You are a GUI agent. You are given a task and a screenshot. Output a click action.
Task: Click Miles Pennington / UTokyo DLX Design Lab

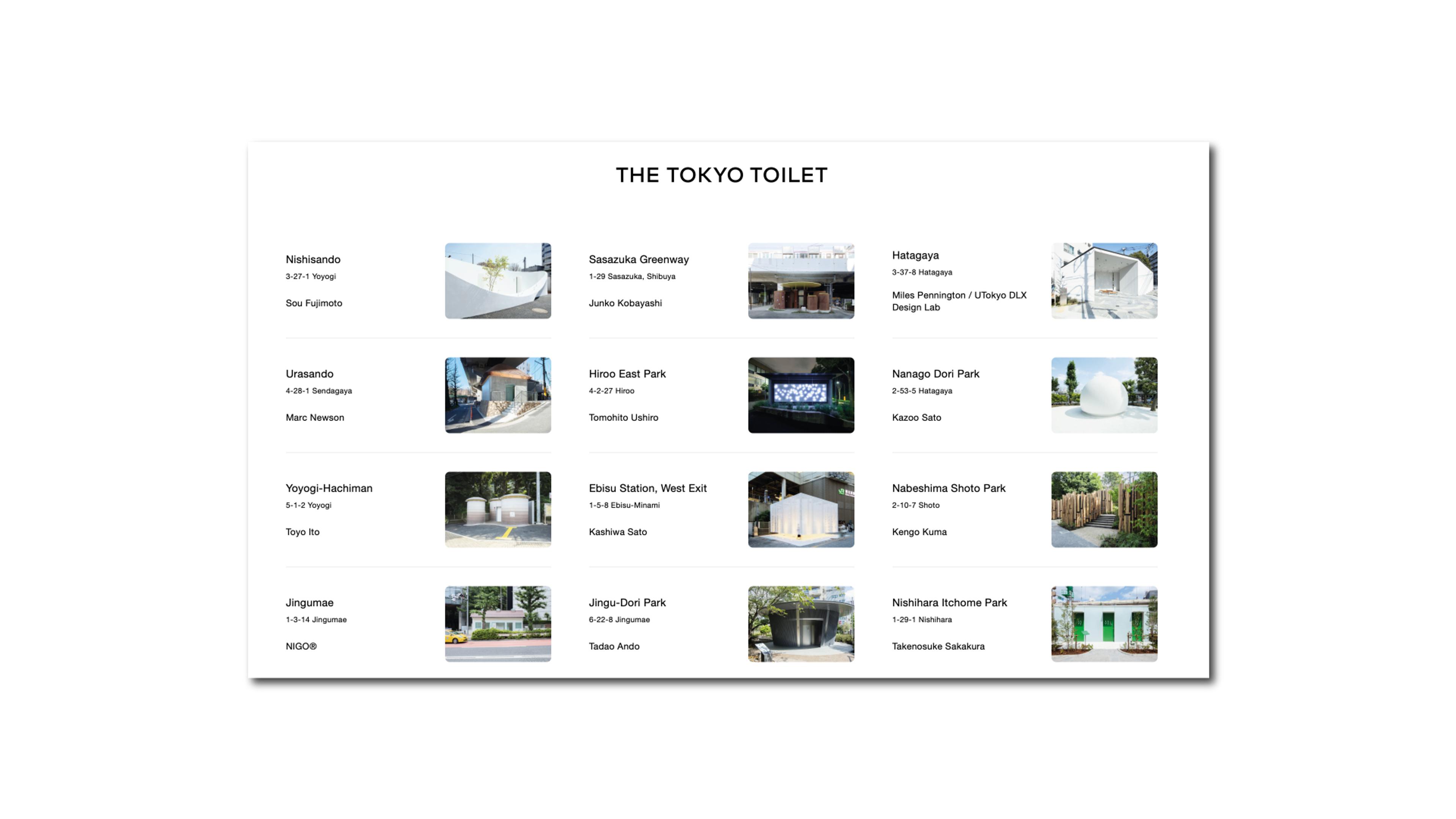[959, 301]
